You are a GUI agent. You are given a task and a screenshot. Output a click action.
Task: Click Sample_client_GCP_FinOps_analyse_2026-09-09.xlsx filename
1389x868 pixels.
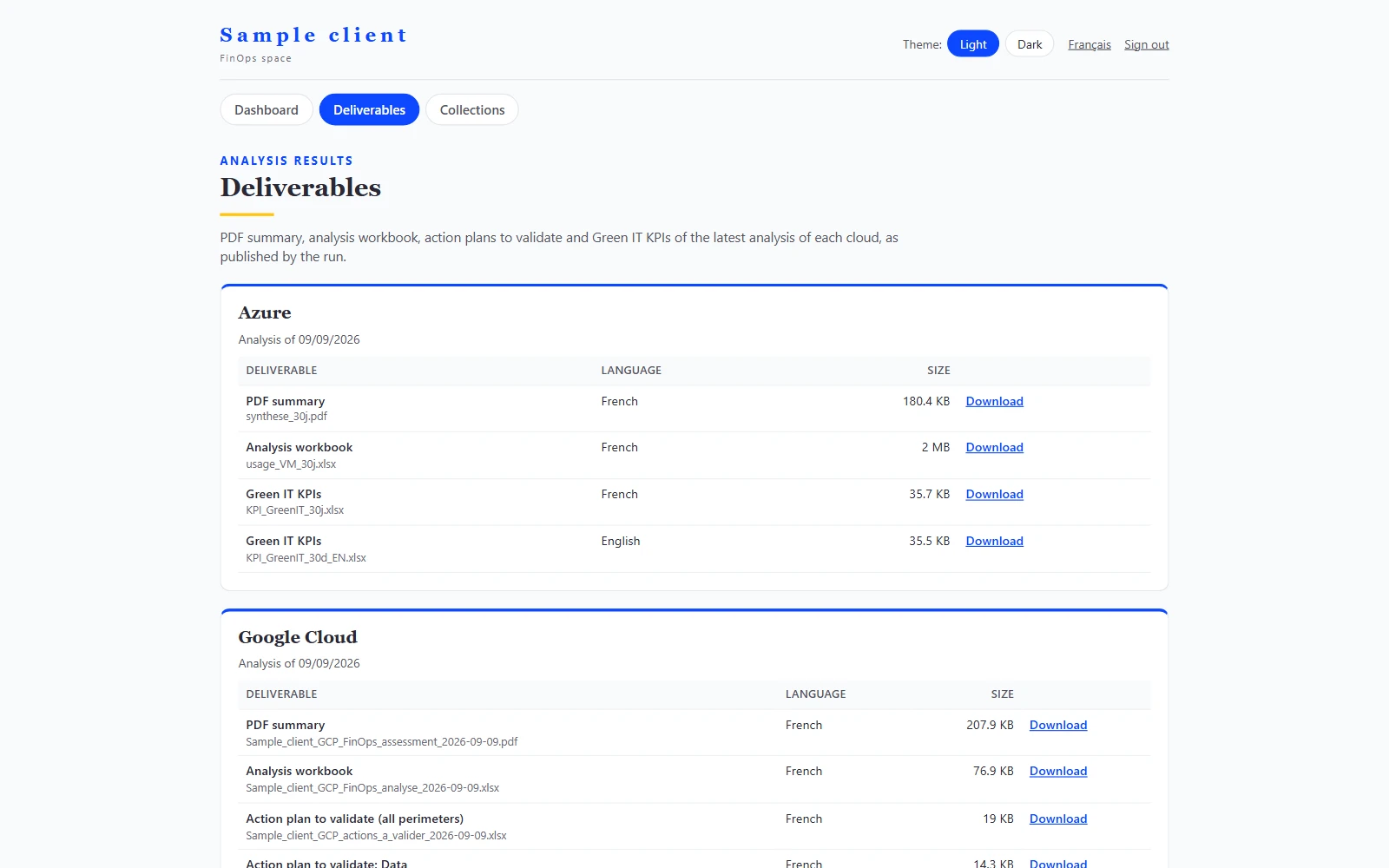tap(372, 788)
